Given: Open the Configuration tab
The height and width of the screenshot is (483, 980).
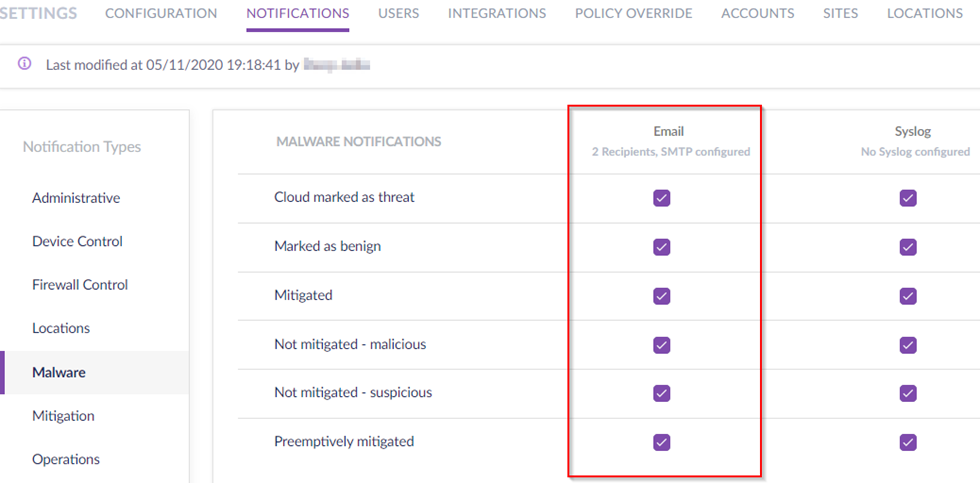Looking at the screenshot, I should 161,14.
